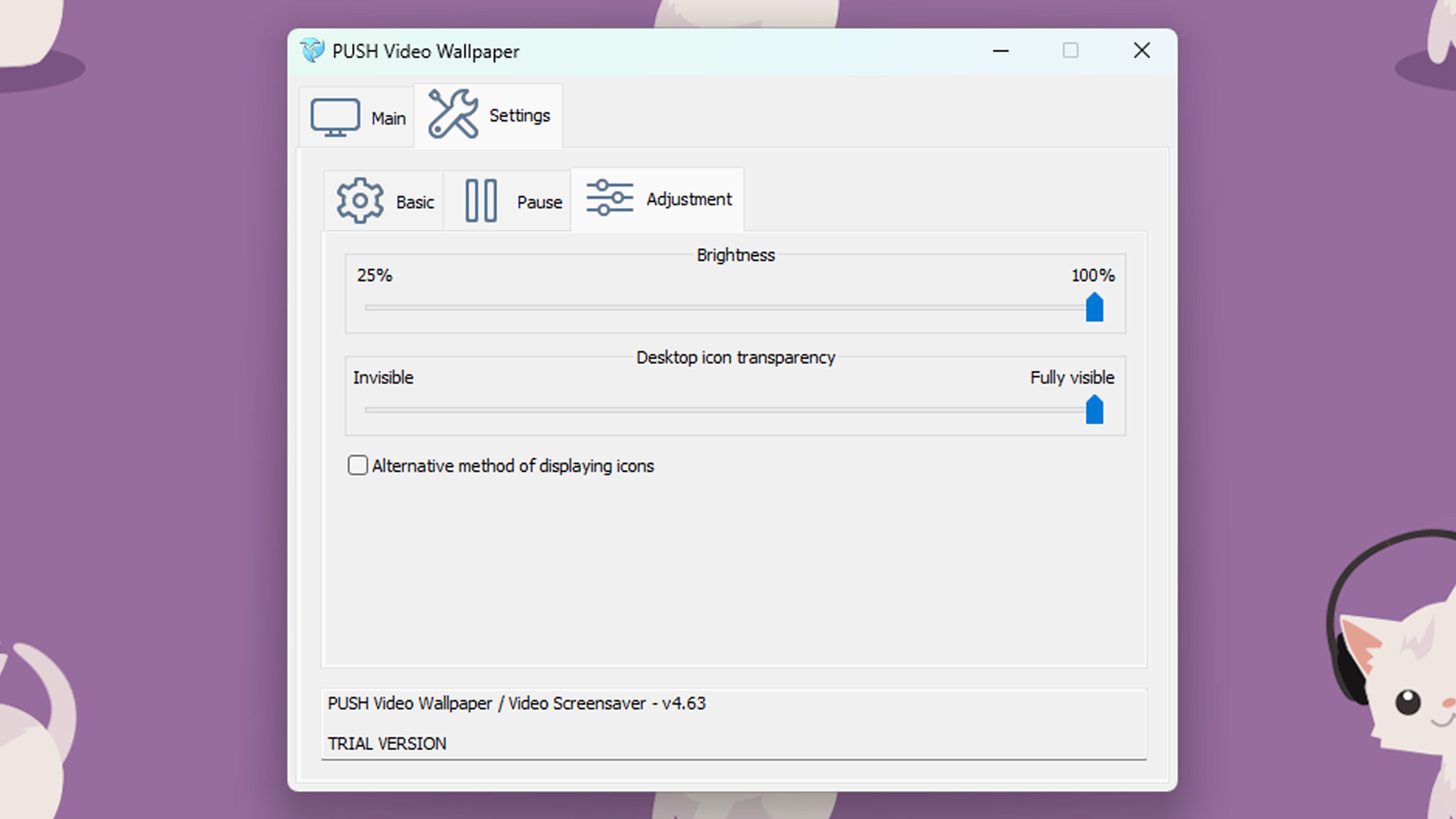
Task: Open the Main tab
Action: (357, 118)
